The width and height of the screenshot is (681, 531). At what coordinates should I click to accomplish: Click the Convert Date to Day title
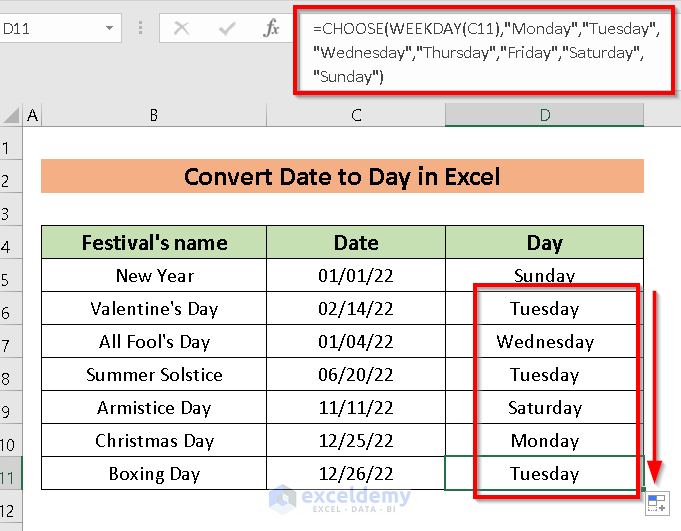(342, 178)
